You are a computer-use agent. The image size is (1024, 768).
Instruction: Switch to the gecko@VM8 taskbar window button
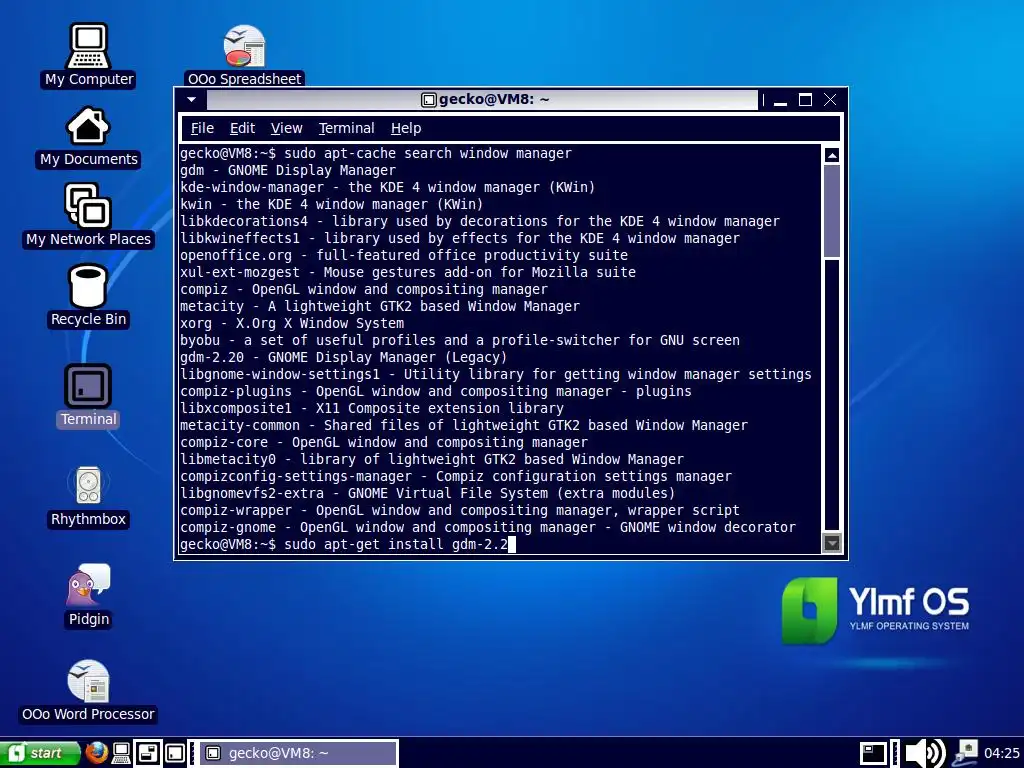[298, 753]
